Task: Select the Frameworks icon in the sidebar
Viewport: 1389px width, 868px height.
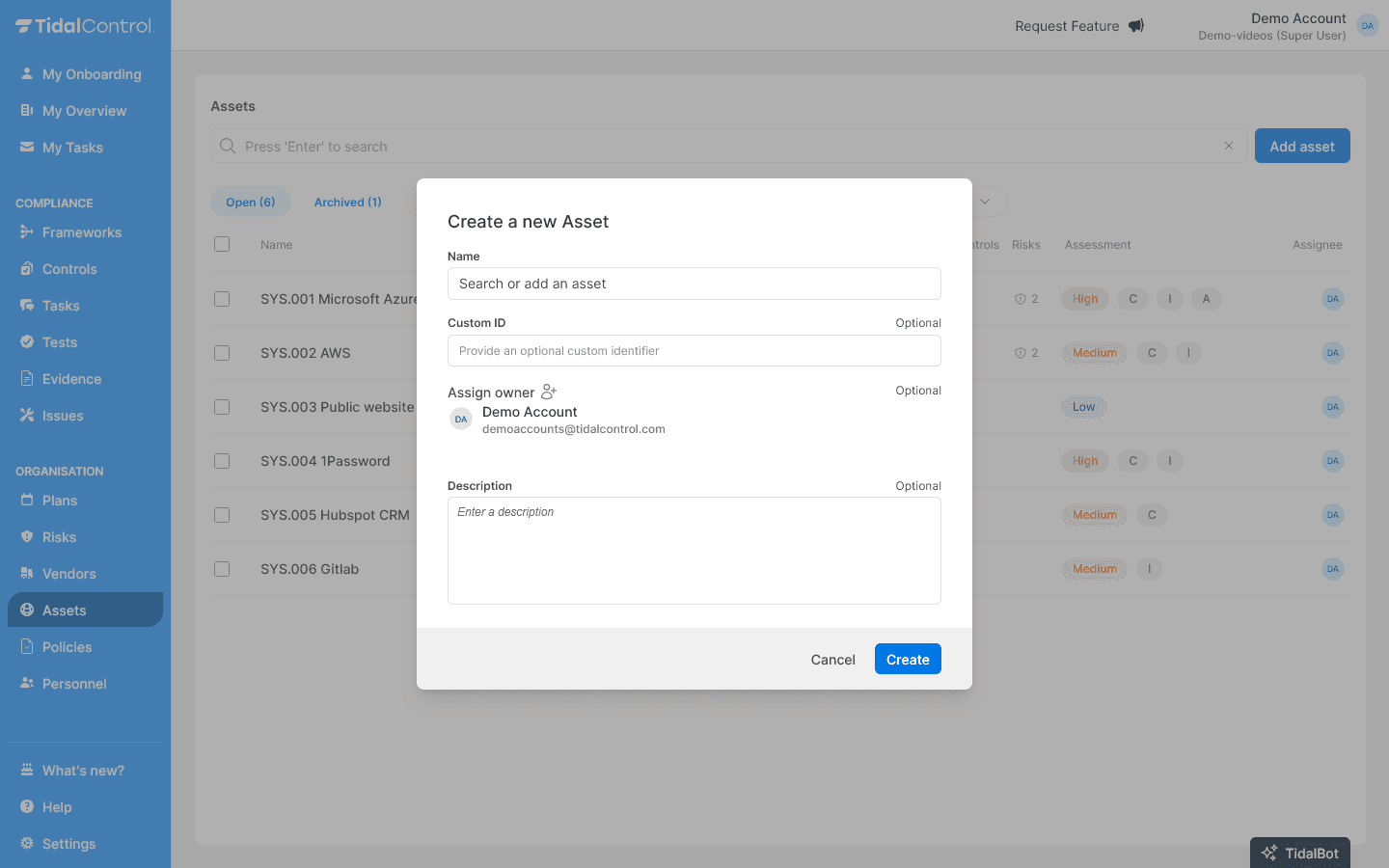Action: tap(24, 231)
